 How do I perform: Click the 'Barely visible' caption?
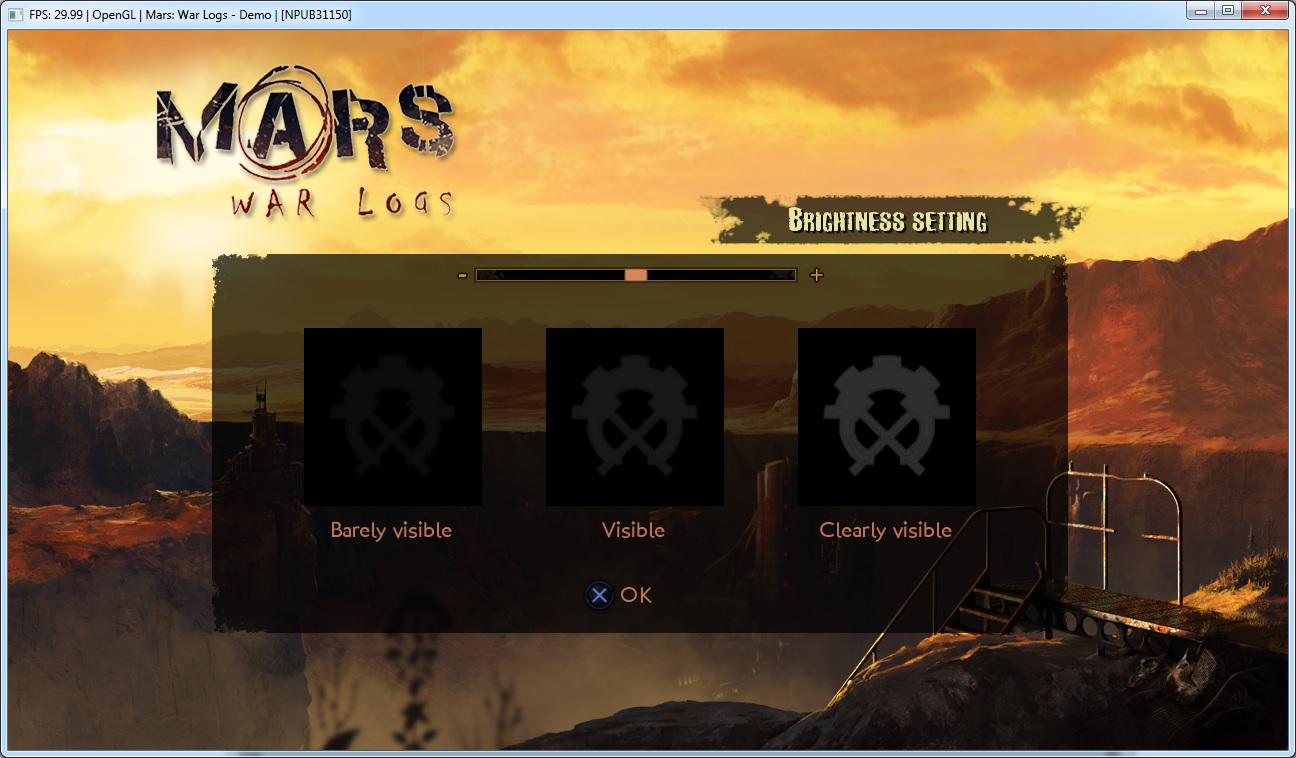pos(391,531)
